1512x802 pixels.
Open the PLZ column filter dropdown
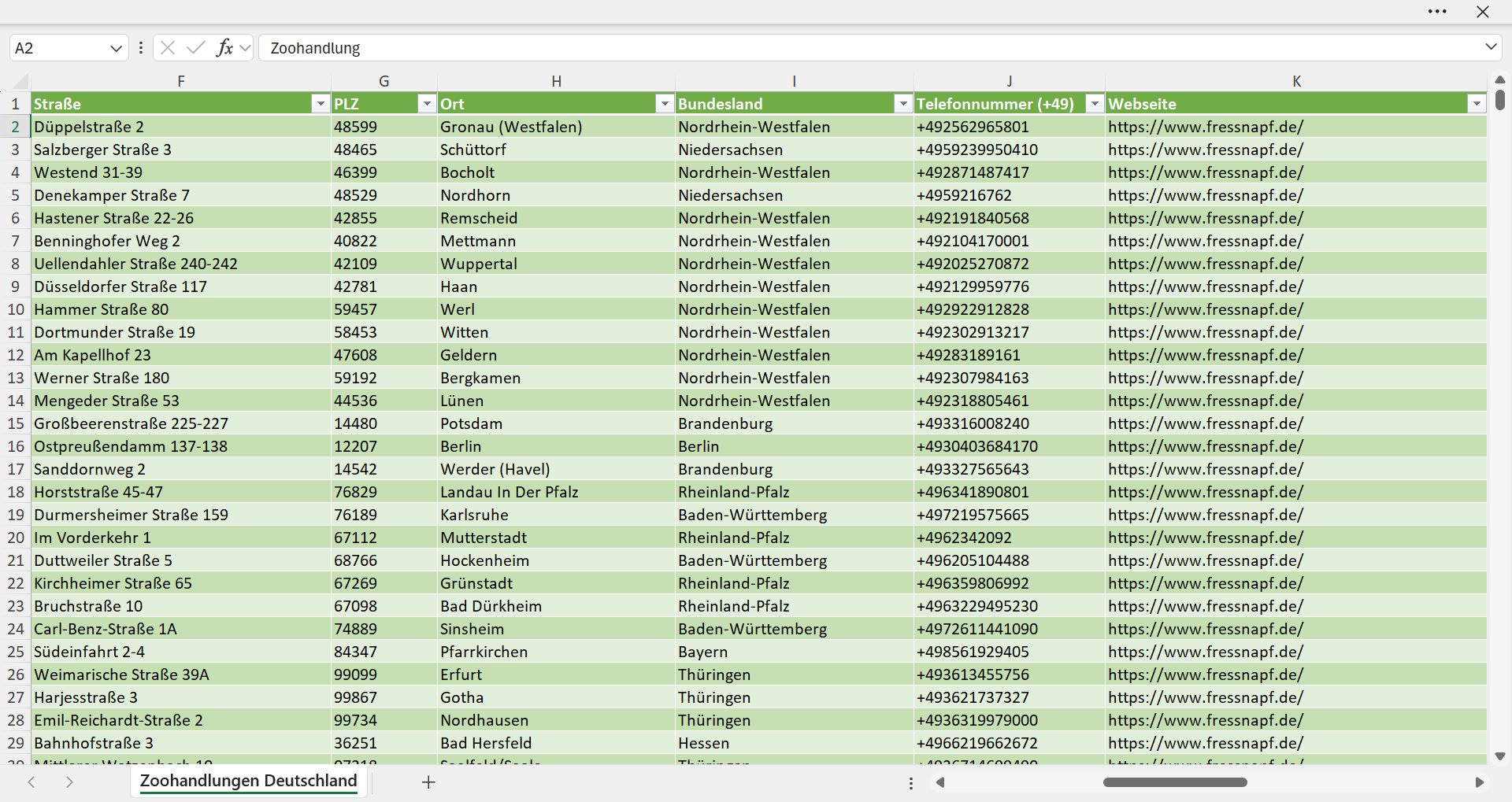point(426,104)
